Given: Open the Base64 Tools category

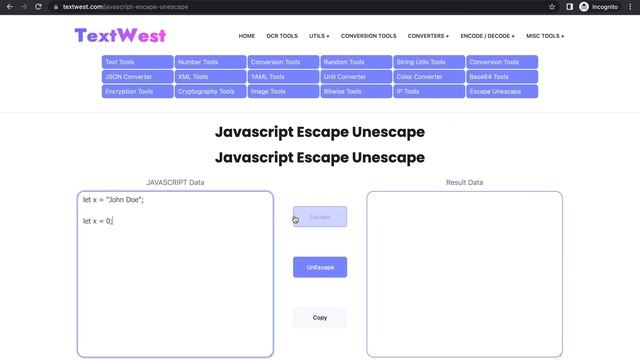Looking at the screenshot, I should click(502, 77).
